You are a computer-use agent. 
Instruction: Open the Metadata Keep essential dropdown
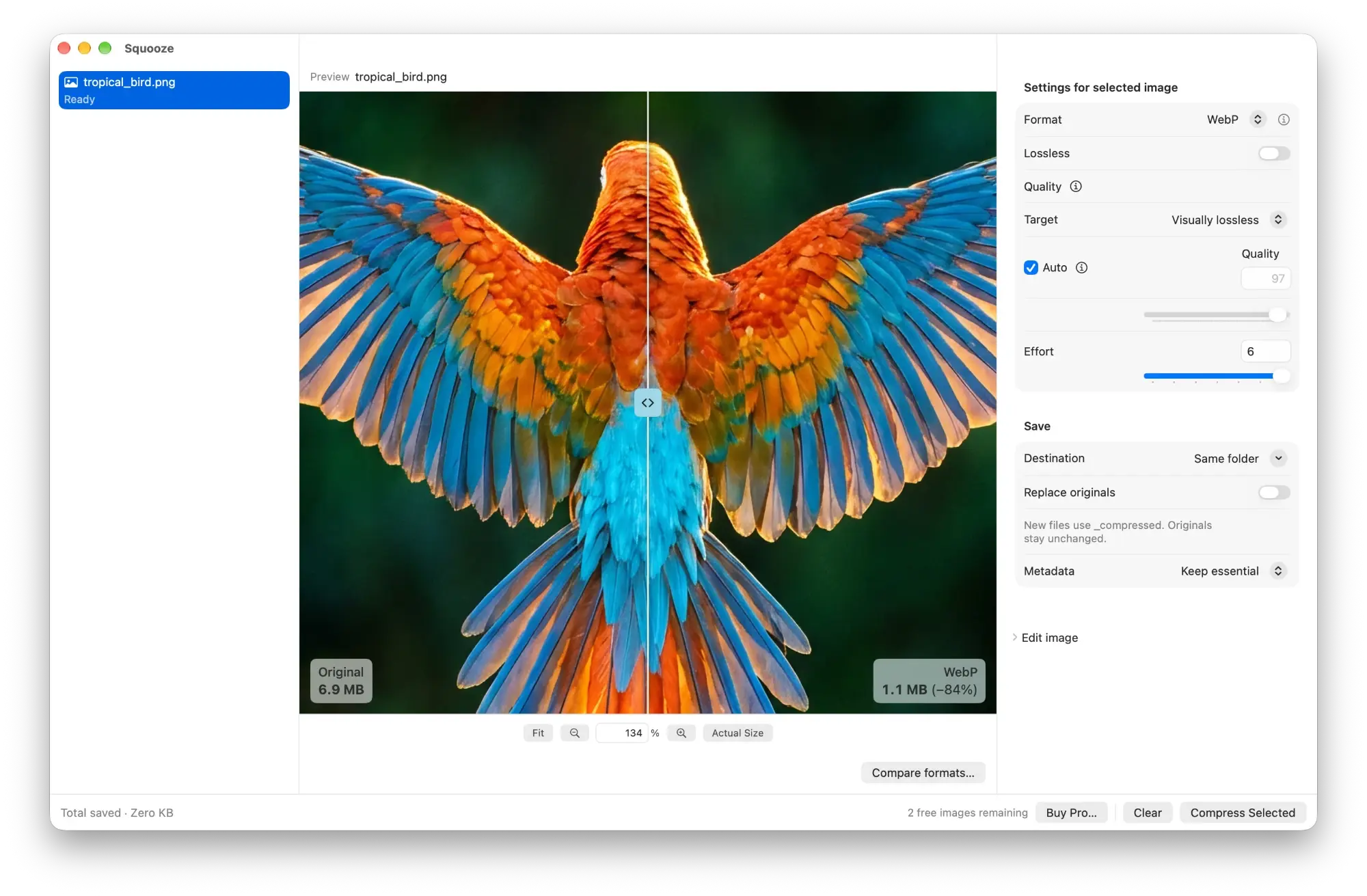tap(1233, 571)
